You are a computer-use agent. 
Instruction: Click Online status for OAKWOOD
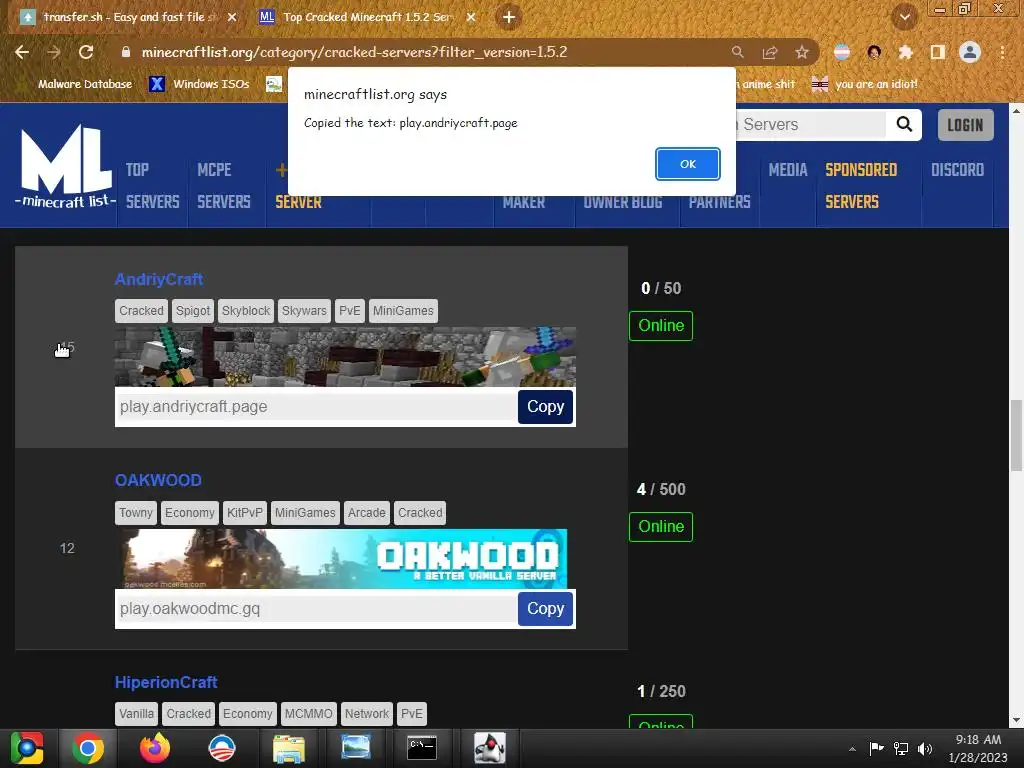[661, 527]
